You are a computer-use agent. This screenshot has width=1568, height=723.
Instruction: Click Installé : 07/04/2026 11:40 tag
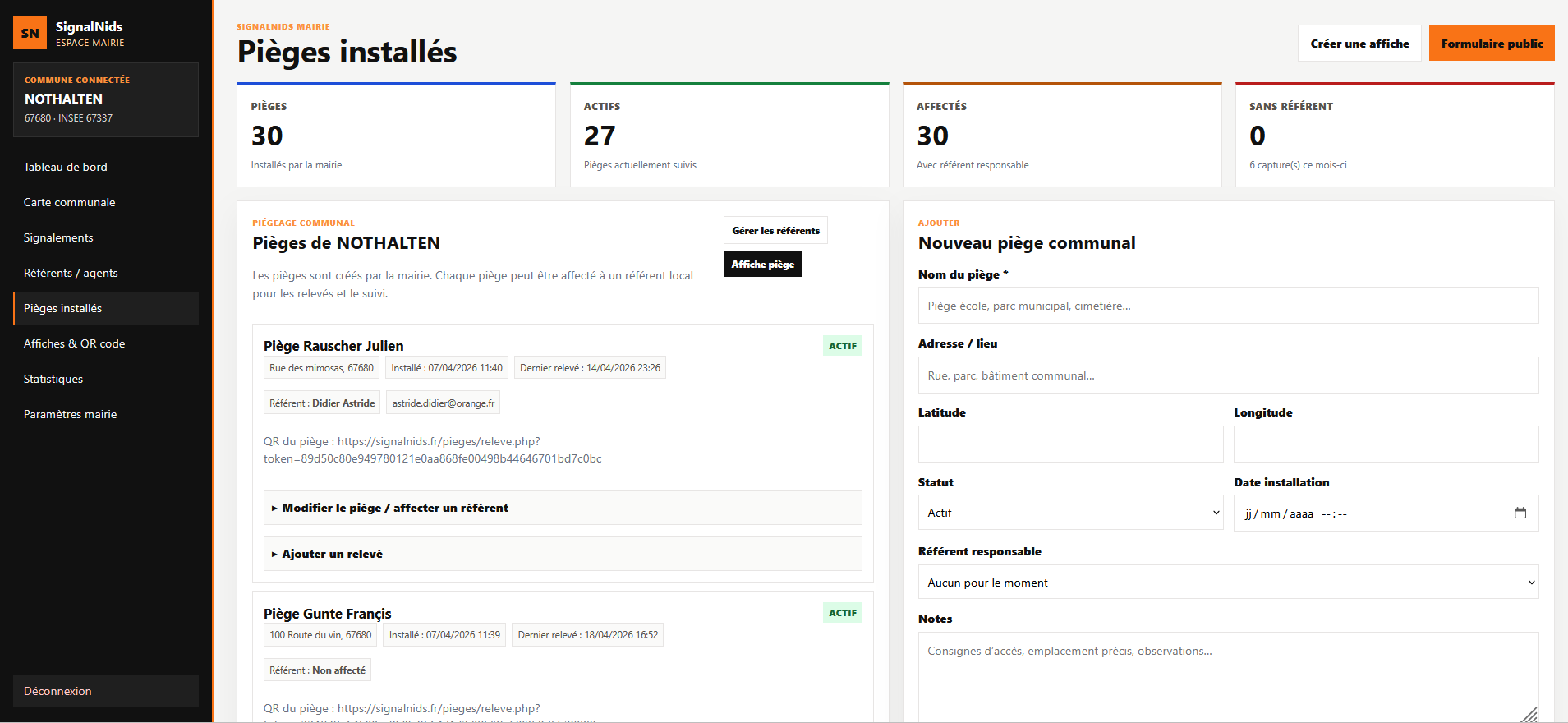tap(447, 368)
